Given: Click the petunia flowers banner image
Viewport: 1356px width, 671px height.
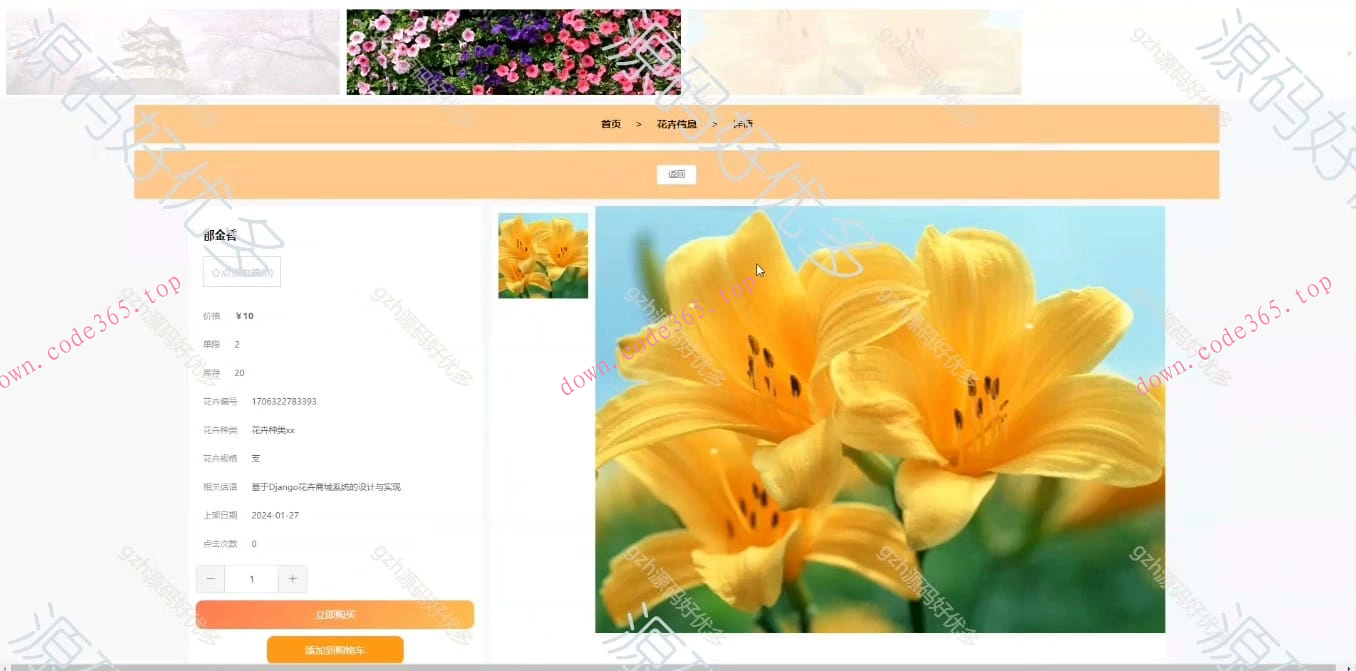Looking at the screenshot, I should point(513,52).
